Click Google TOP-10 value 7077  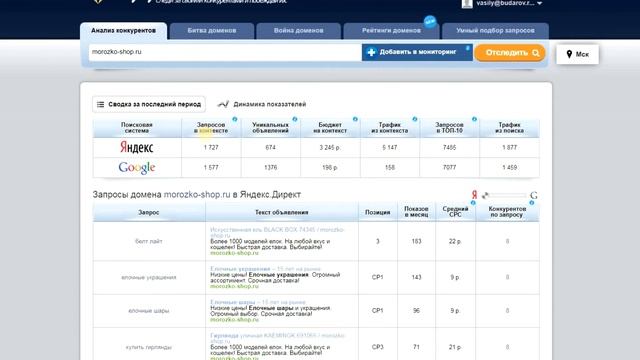coord(449,167)
